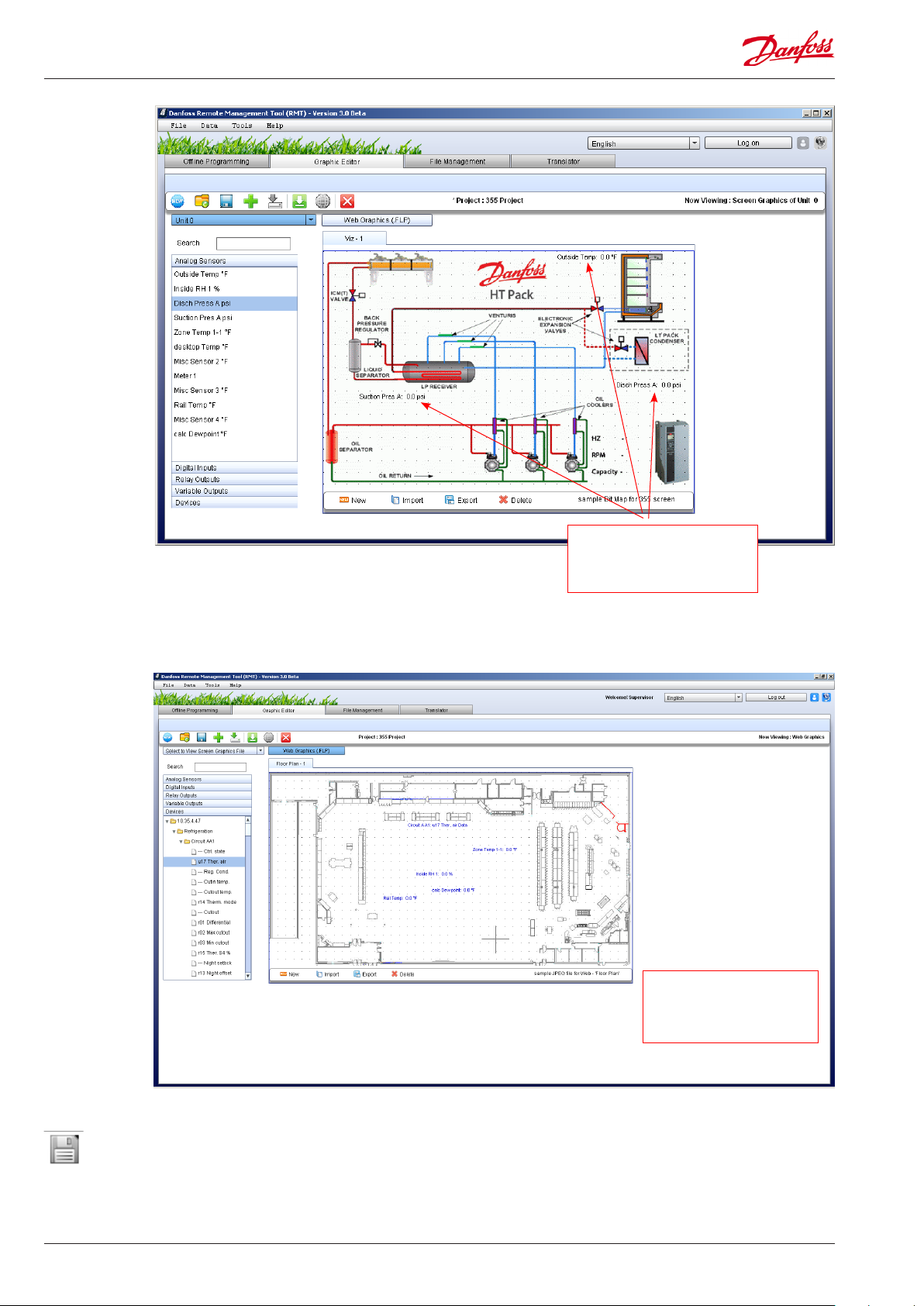Select r01 Differential tree item
924x1306 pixels.
211,922
